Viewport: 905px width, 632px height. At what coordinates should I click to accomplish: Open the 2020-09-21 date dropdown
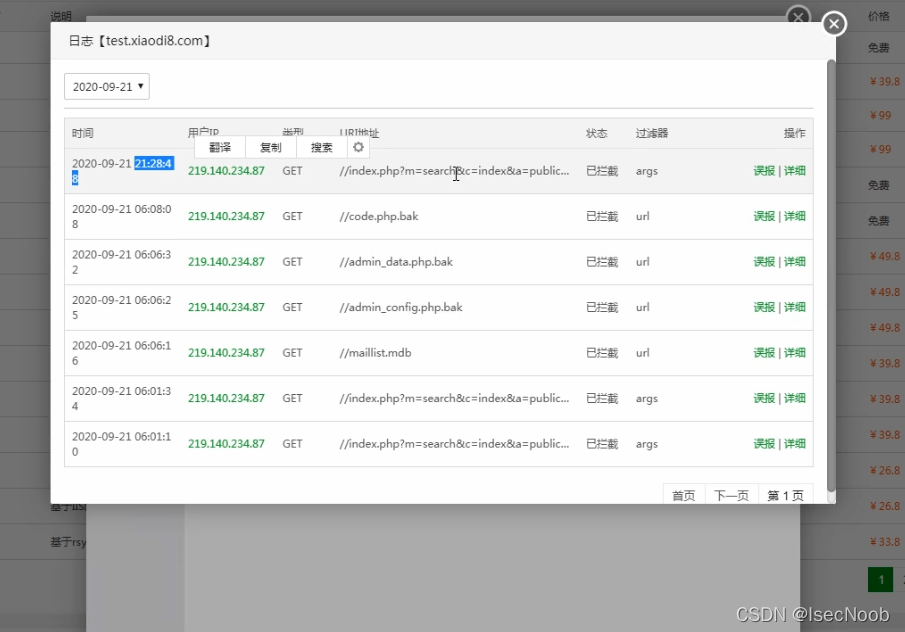tap(107, 87)
